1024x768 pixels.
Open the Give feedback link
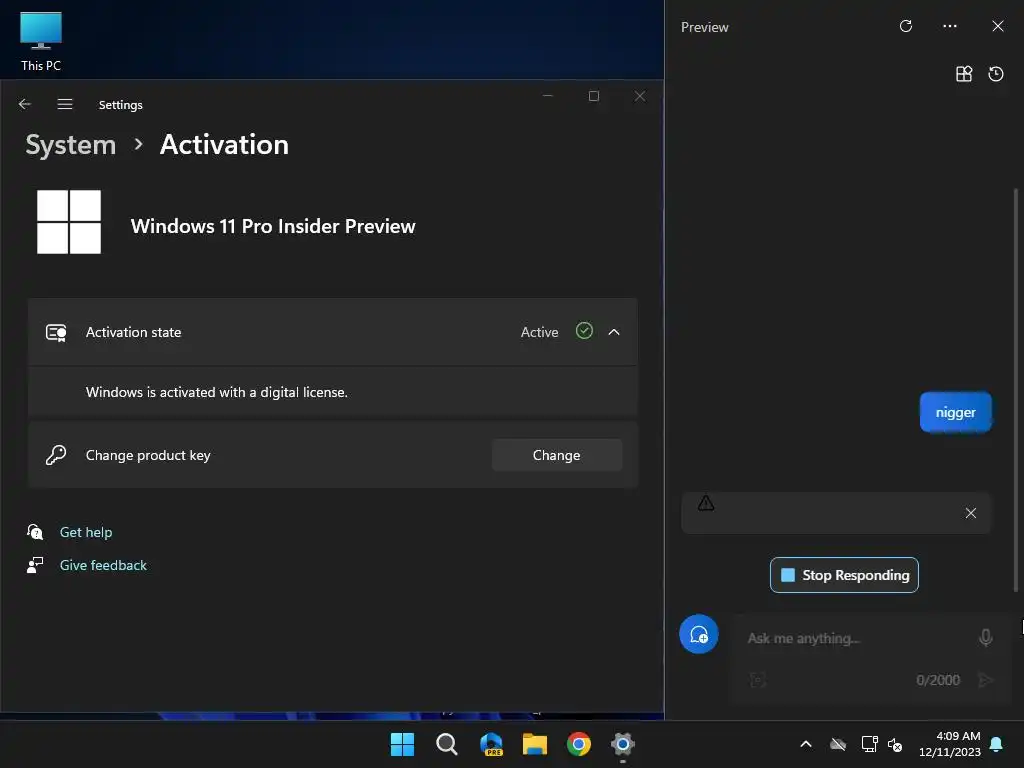tap(103, 566)
